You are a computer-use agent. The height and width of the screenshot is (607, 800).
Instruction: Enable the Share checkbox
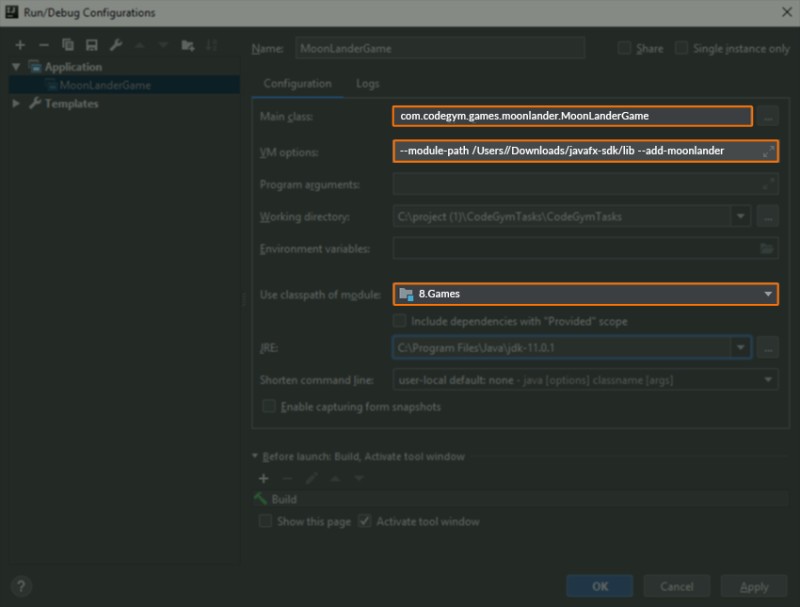click(625, 48)
